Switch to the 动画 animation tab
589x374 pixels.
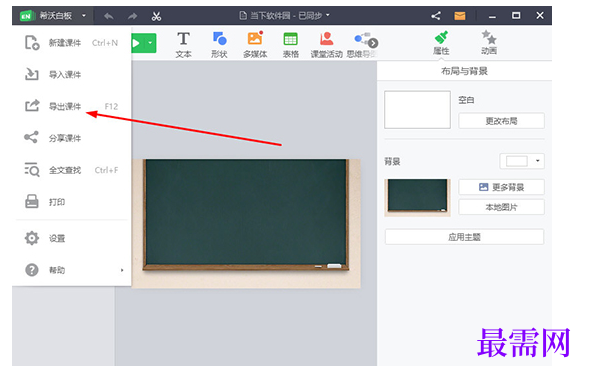coord(489,43)
